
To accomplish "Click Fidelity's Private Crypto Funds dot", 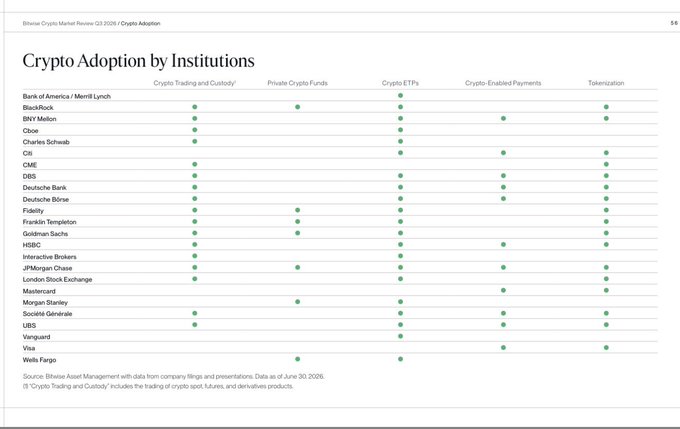I will pos(298,210).
